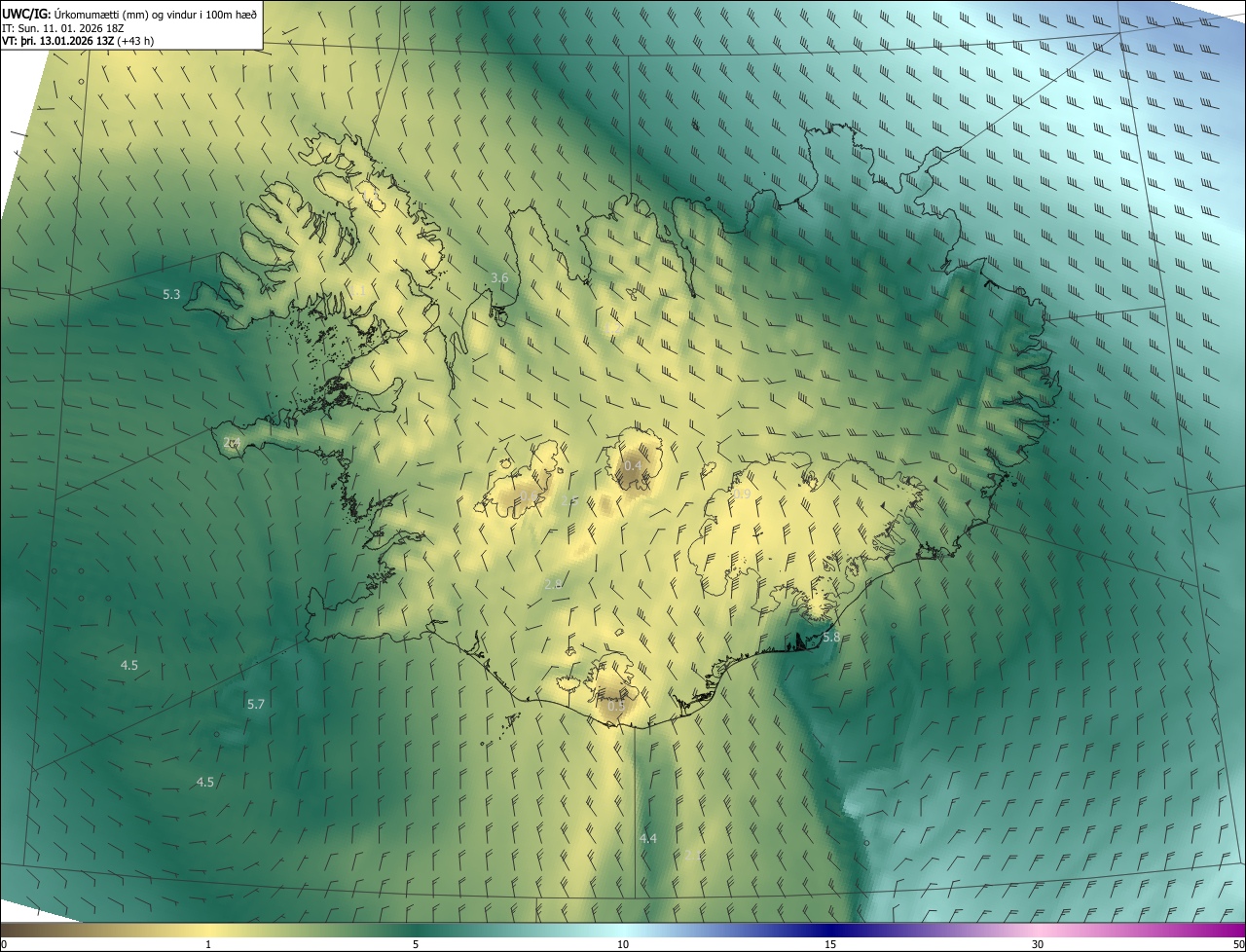Select the 5.8 value label by the coast
This screenshot has height=952, width=1246.
tap(831, 637)
